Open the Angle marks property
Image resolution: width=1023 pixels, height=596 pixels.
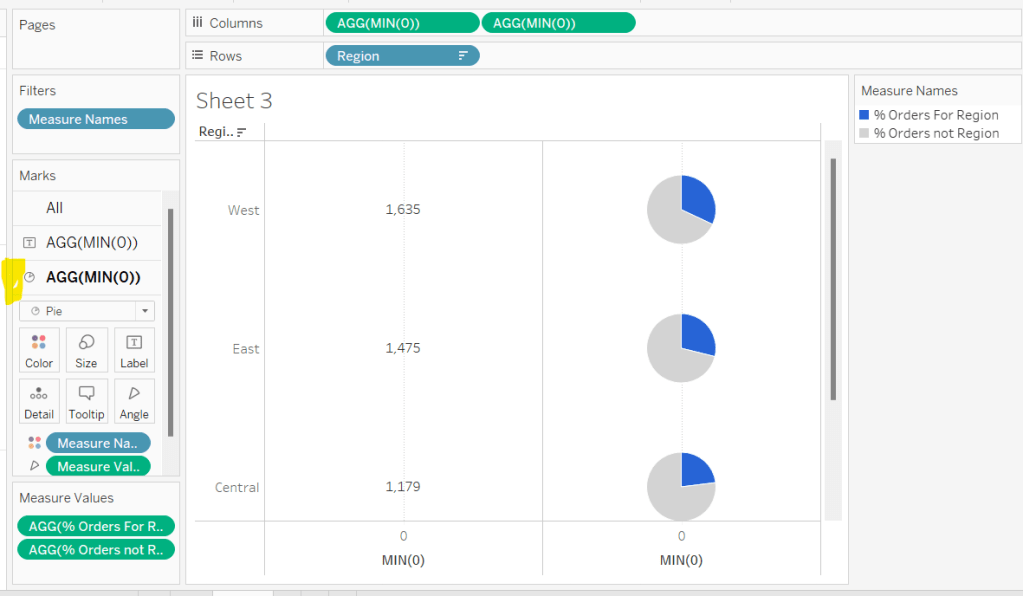[134, 401]
